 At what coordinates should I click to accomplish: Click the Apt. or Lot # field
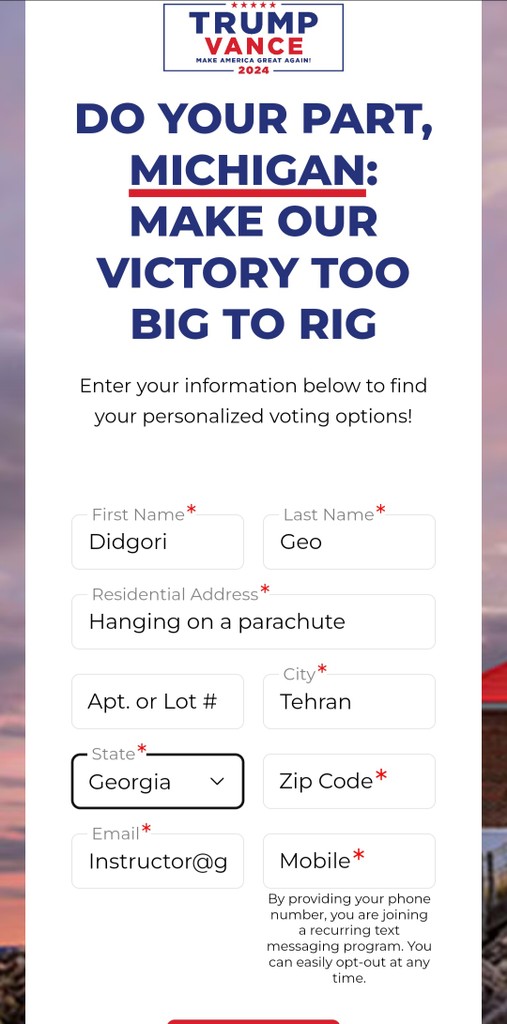[x=157, y=701]
